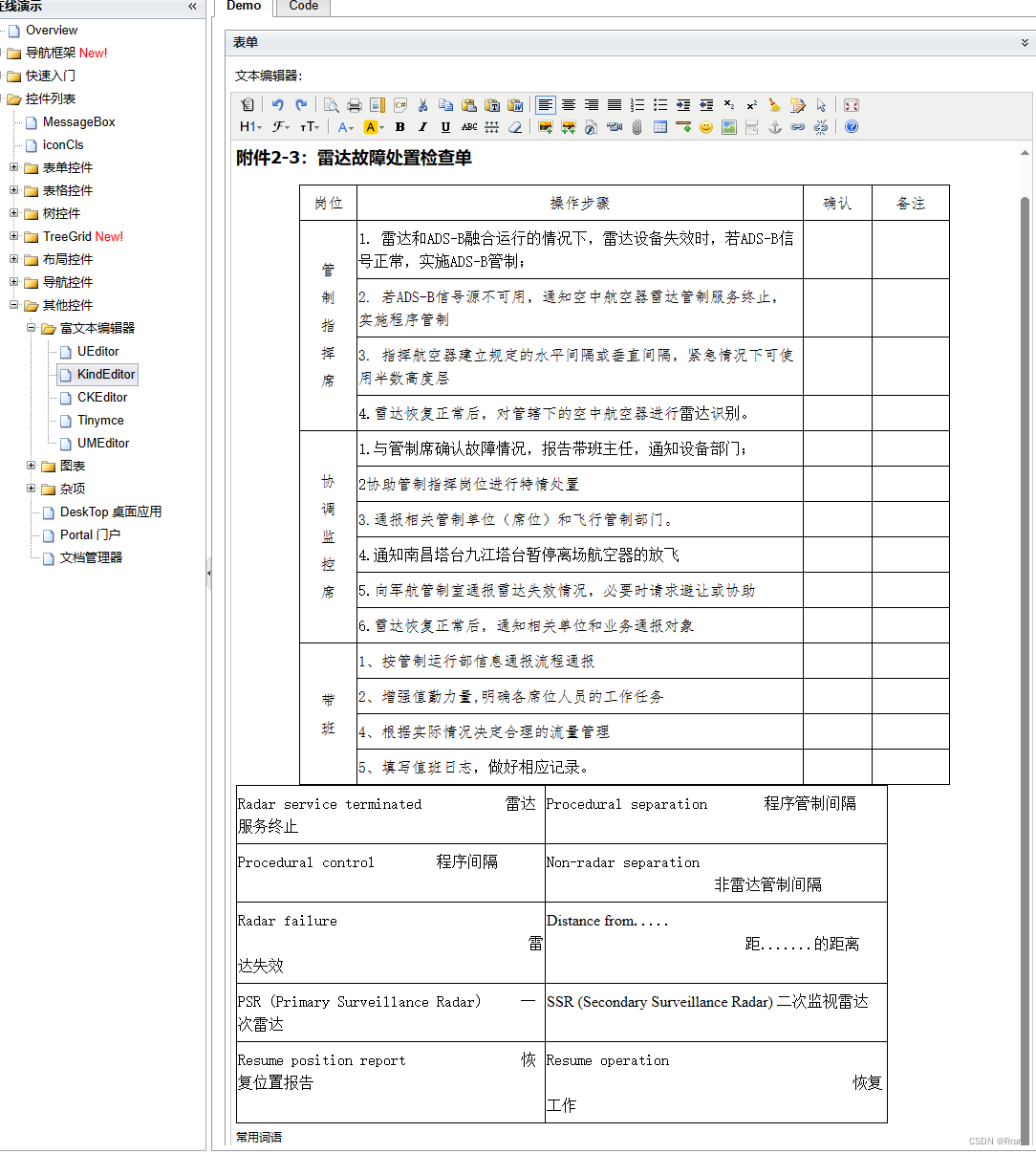Click the print icon
The width and height of the screenshot is (1036, 1154).
coord(355,105)
